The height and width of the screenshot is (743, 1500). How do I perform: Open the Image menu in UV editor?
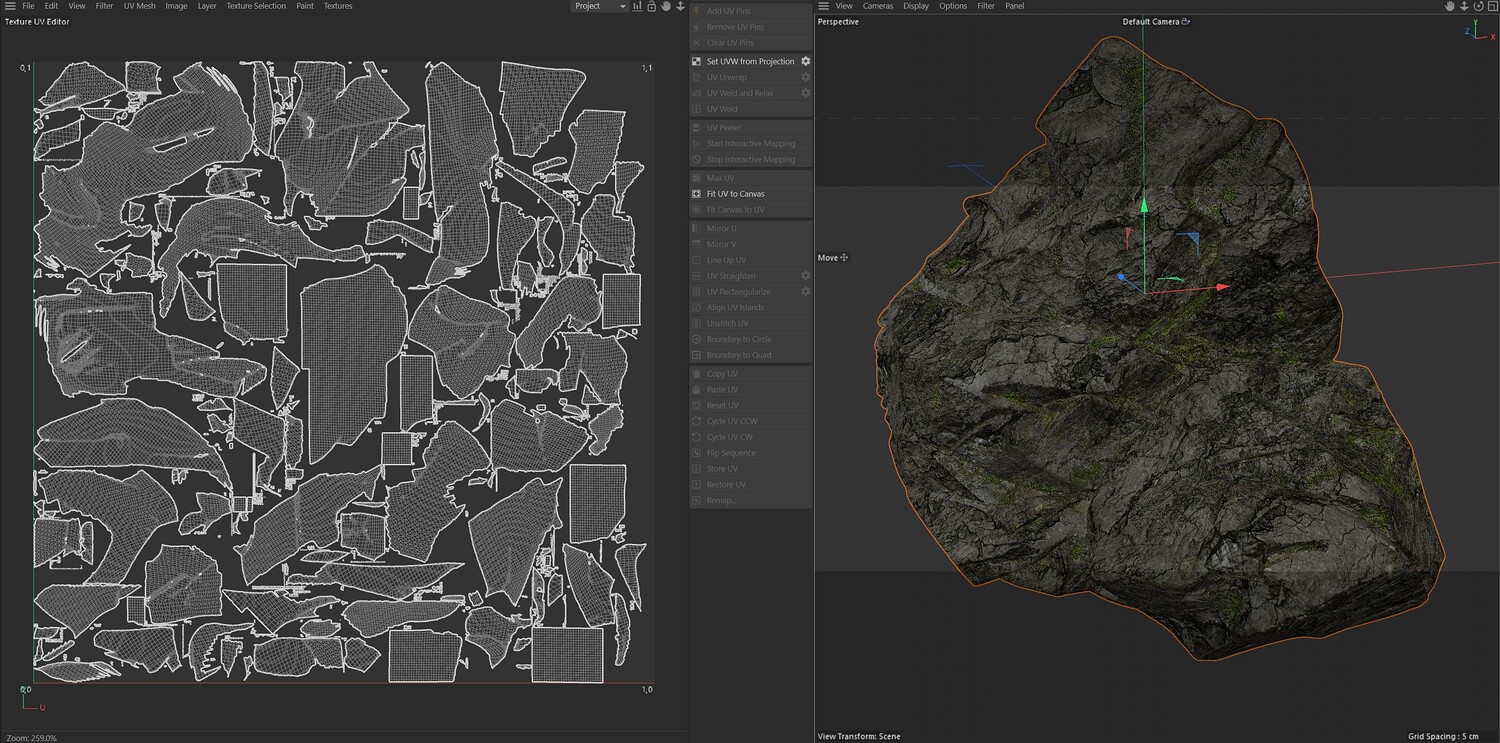tap(176, 6)
